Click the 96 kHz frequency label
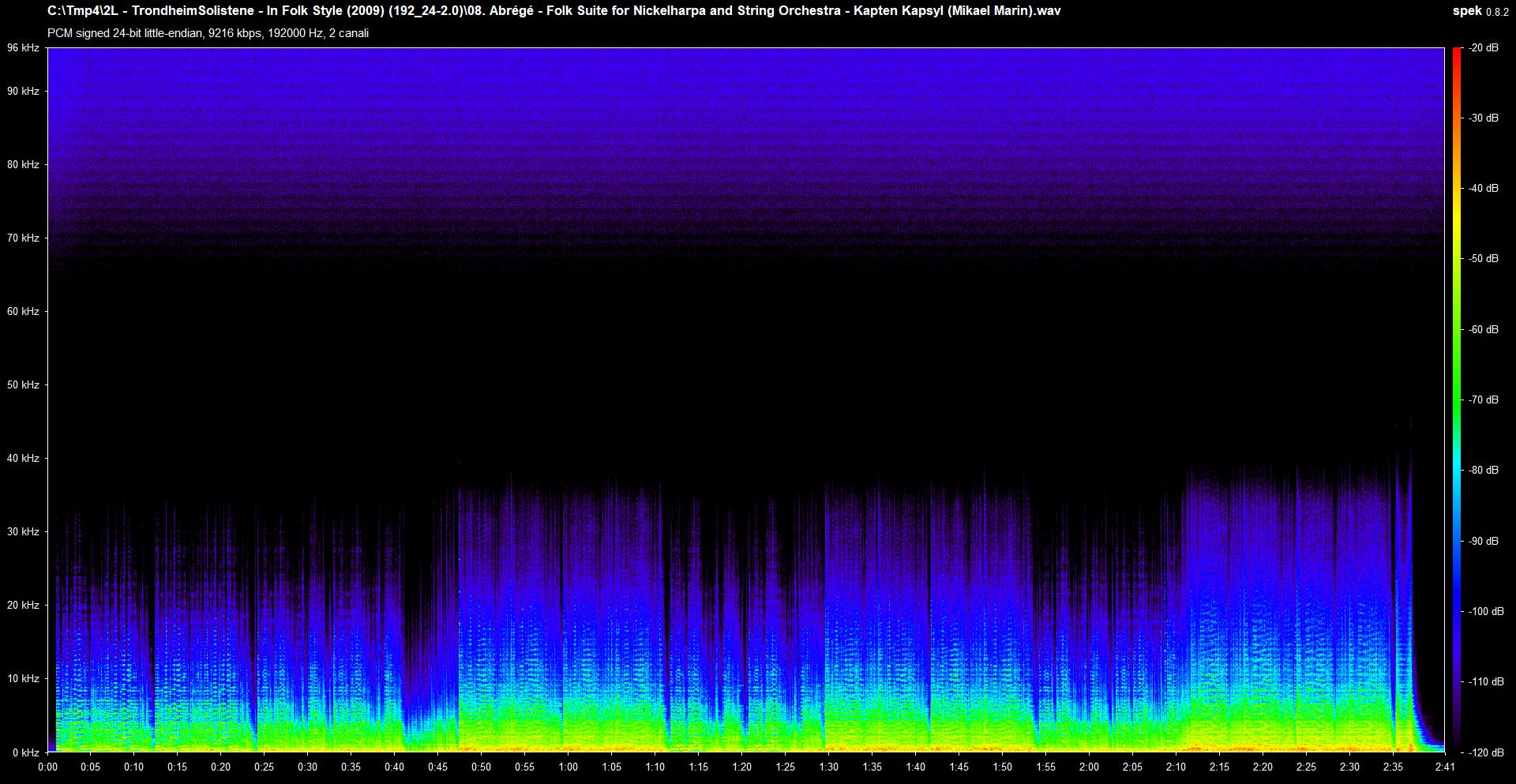1516x784 pixels. (x=23, y=48)
